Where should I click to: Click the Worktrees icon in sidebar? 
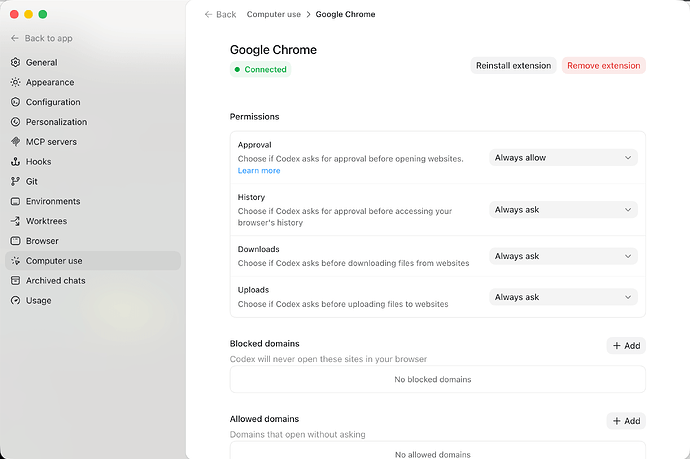click(15, 221)
